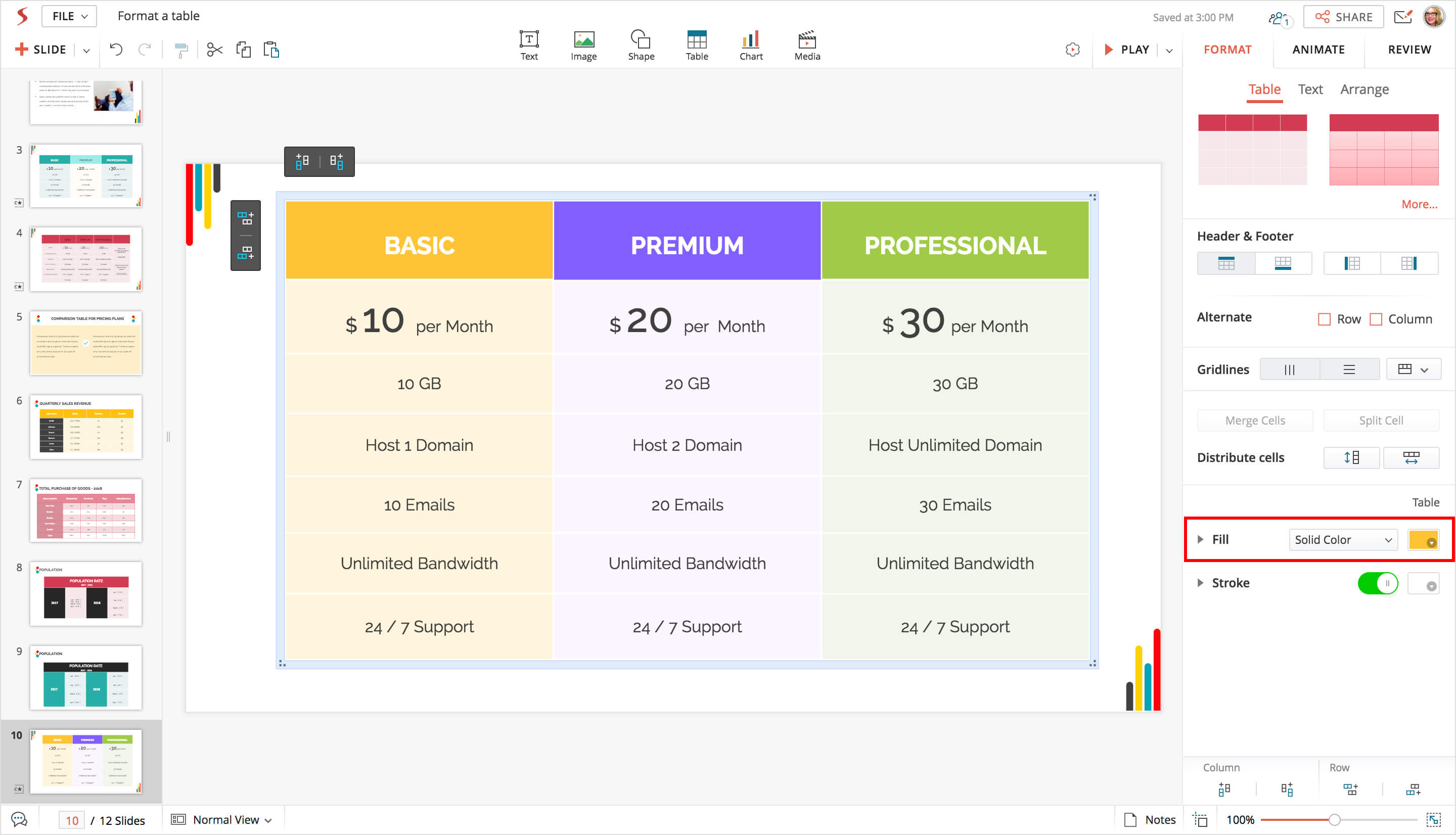Viewport: 1456px width, 835px height.
Task: Enable the Alternate Column checkbox
Action: tap(1376, 319)
